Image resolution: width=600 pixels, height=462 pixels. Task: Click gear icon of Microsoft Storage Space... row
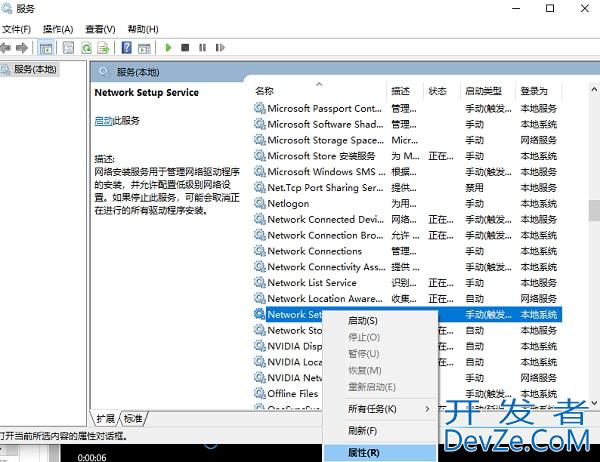pyautogui.click(x=260, y=140)
